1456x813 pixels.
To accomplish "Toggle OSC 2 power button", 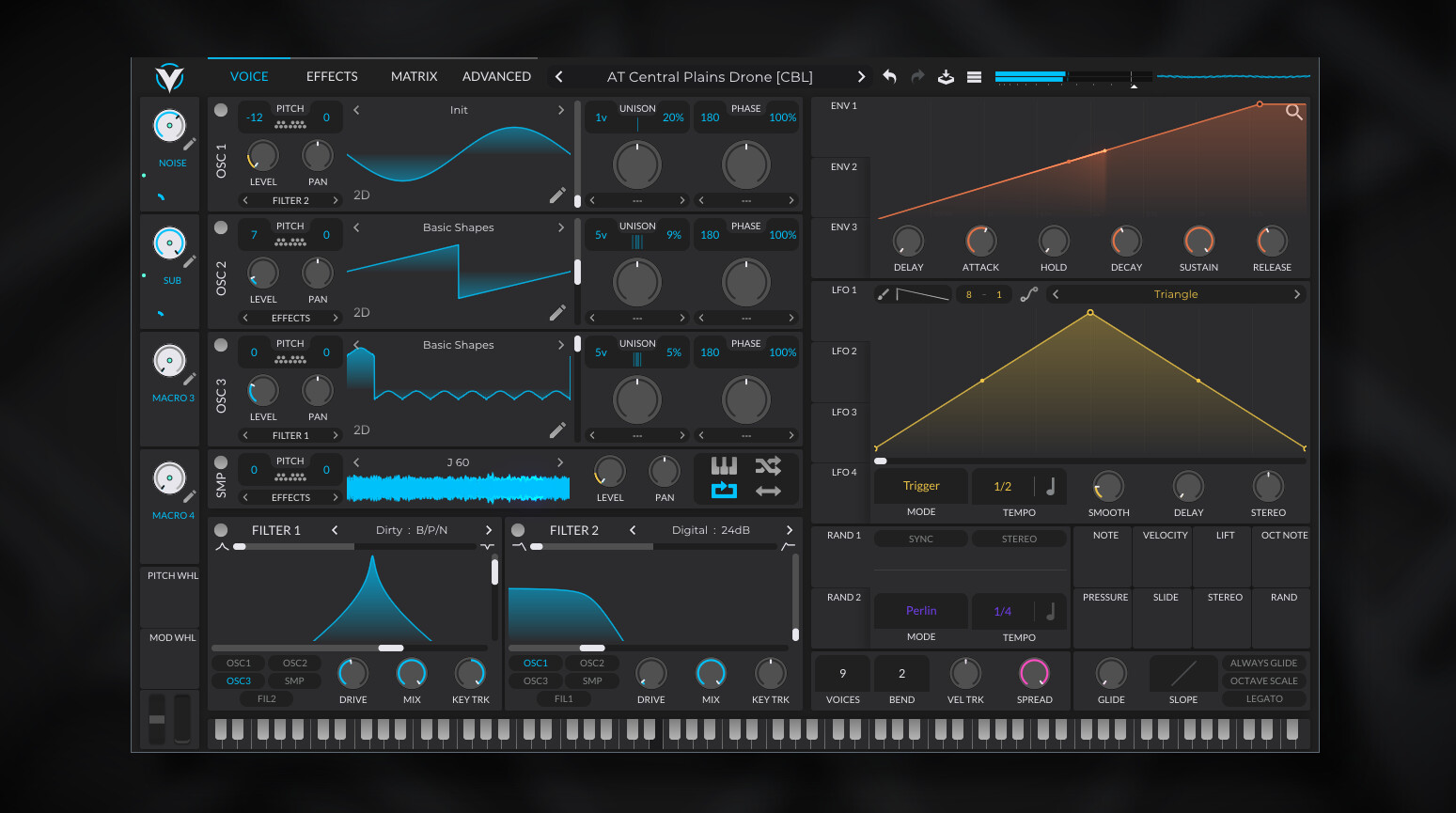I will (221, 227).
